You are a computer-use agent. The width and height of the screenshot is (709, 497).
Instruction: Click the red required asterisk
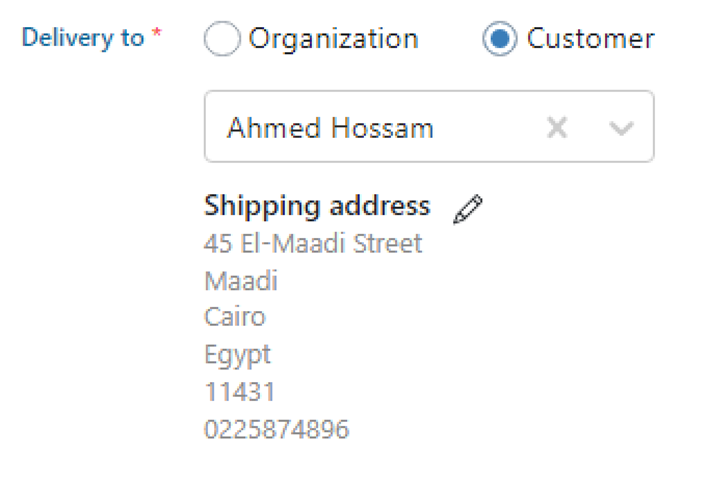coord(157,37)
